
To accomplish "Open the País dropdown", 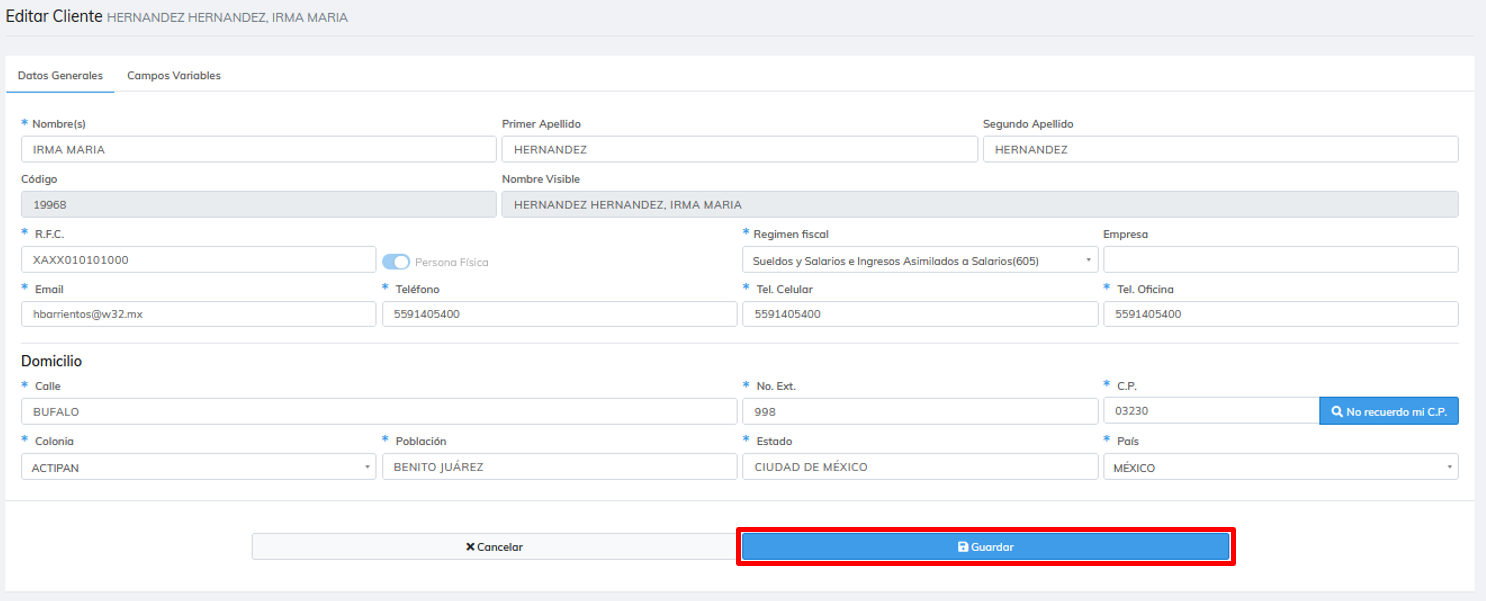I will (1279, 467).
